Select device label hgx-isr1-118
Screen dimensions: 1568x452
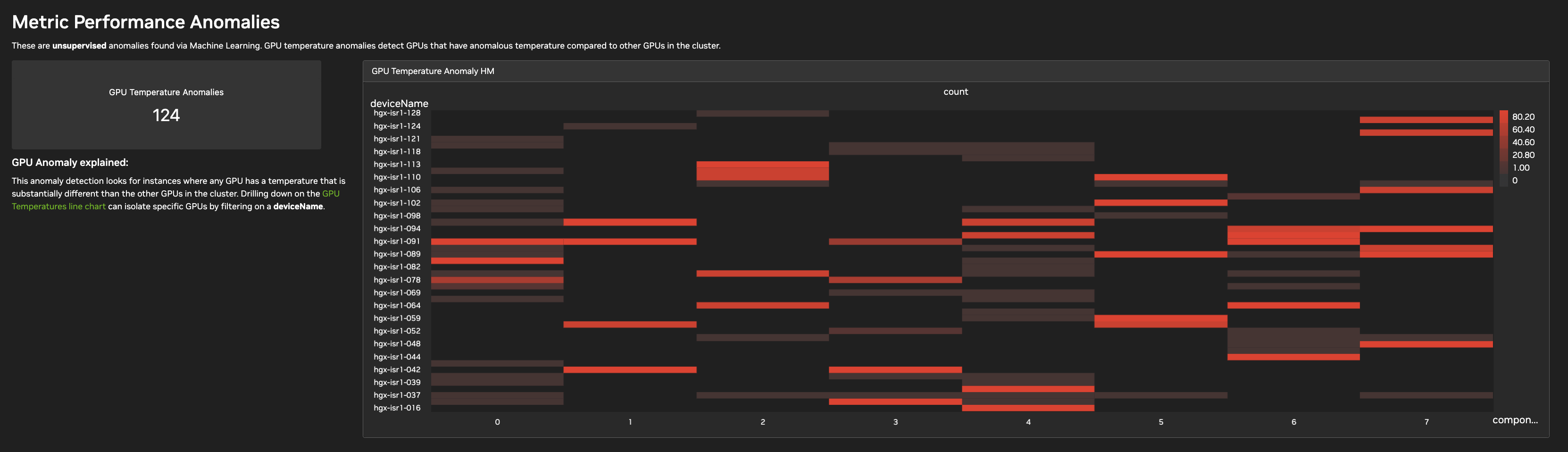[x=397, y=151]
